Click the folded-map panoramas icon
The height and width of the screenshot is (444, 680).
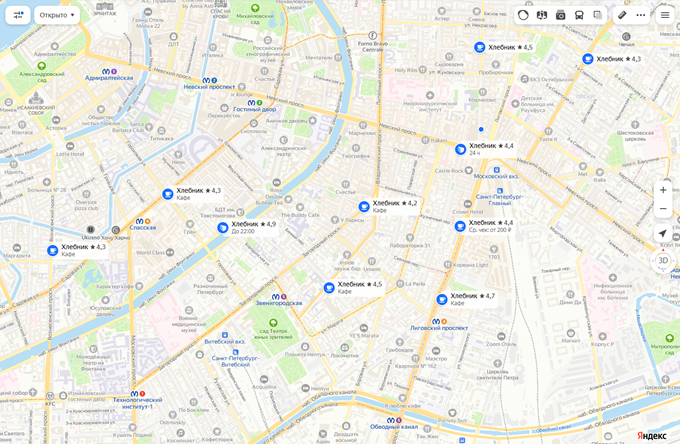[x=542, y=15]
